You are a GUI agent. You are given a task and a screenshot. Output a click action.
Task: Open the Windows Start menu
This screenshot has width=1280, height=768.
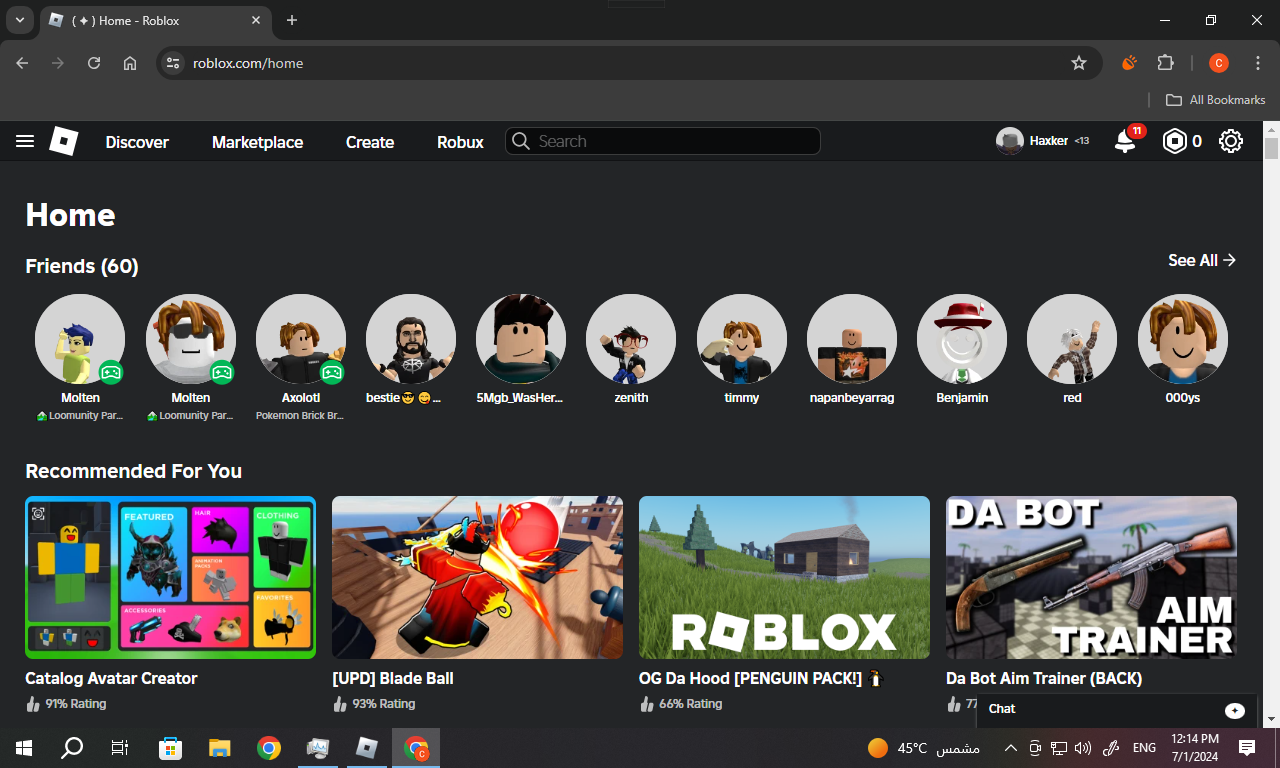(24, 747)
